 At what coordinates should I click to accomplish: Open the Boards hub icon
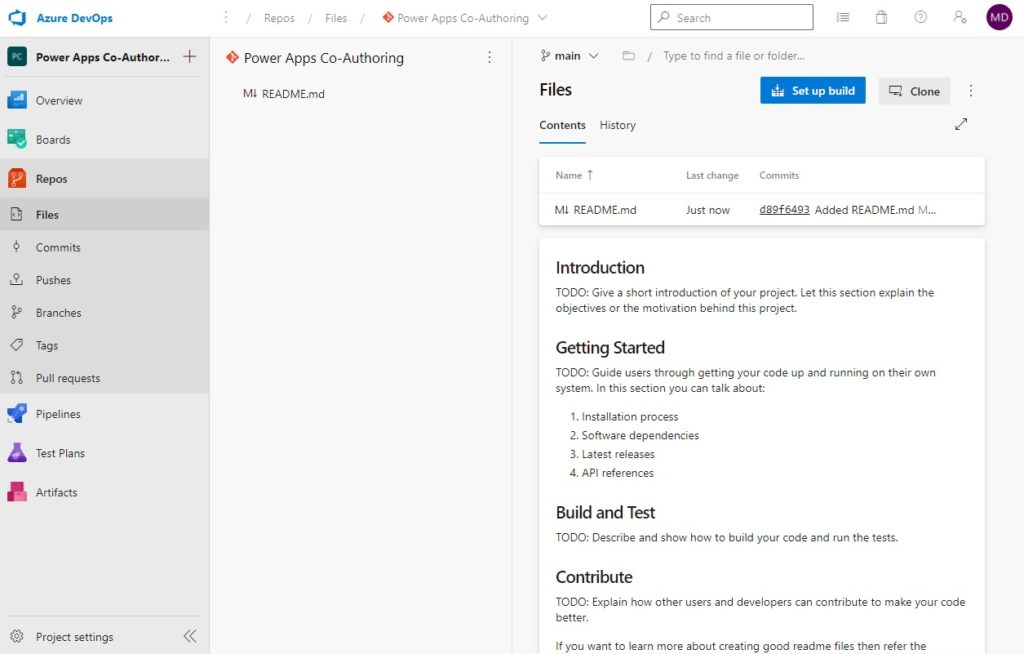point(17,139)
